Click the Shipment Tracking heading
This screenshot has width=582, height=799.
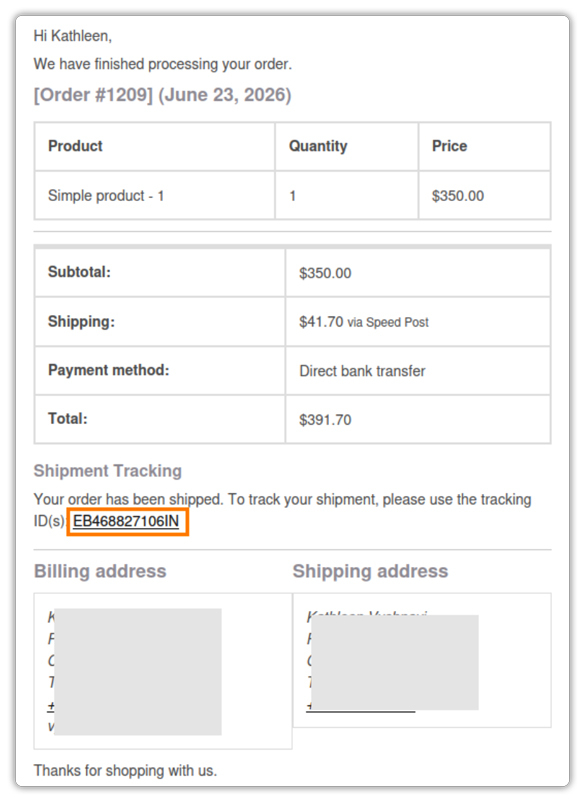108,471
